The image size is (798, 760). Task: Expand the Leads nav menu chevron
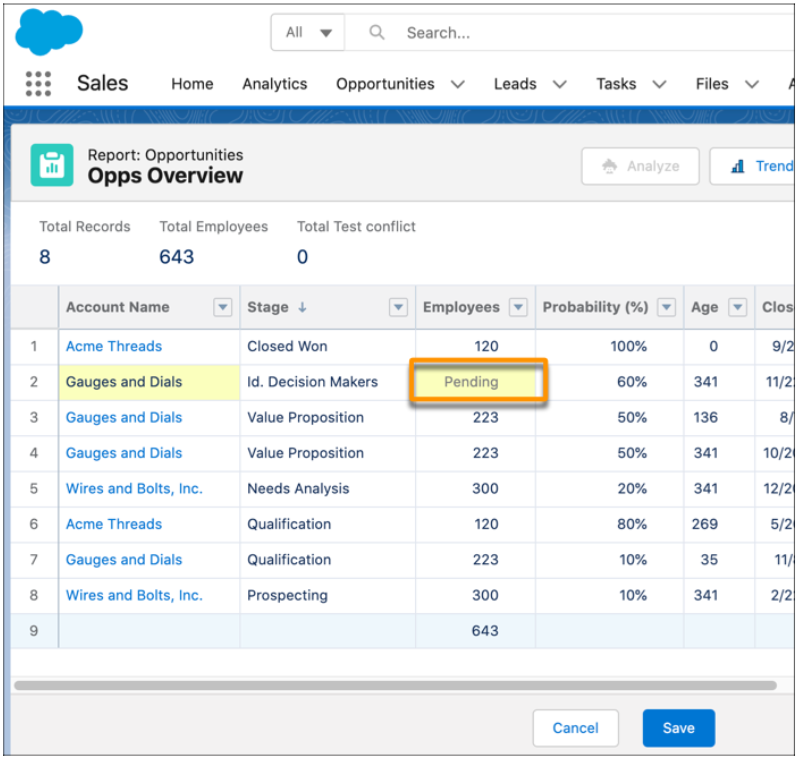(x=560, y=85)
